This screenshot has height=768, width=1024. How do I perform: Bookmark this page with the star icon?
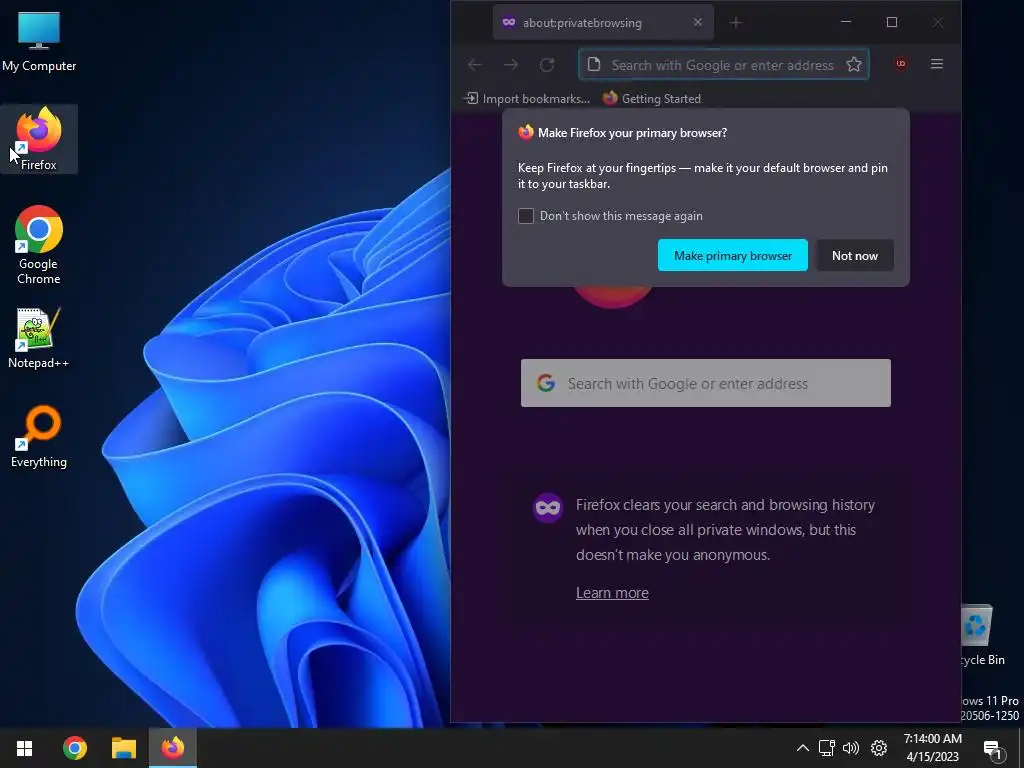click(854, 64)
